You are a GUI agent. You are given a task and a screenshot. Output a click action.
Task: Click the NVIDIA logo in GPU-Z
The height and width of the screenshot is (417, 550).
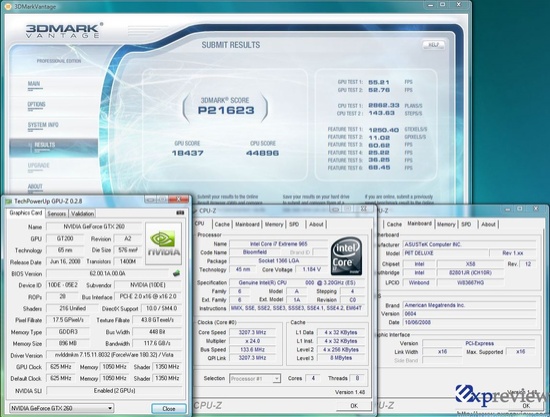tap(163, 243)
